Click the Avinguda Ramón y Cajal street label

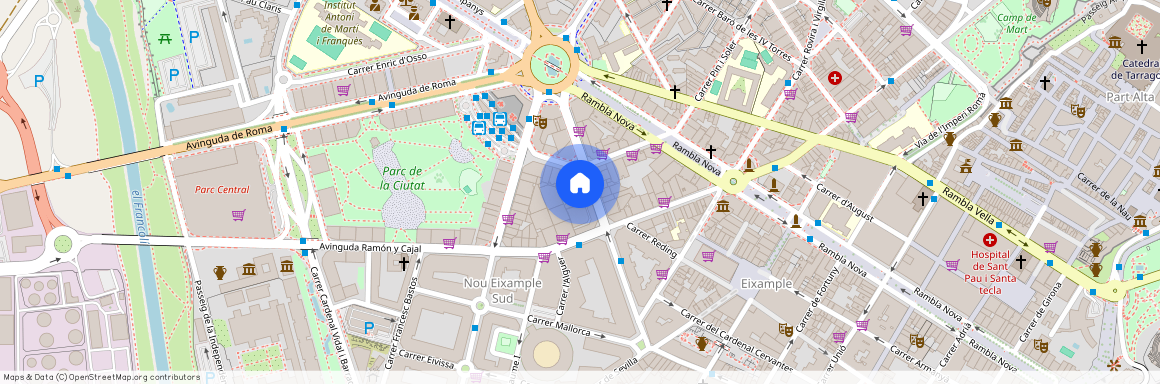370,248
